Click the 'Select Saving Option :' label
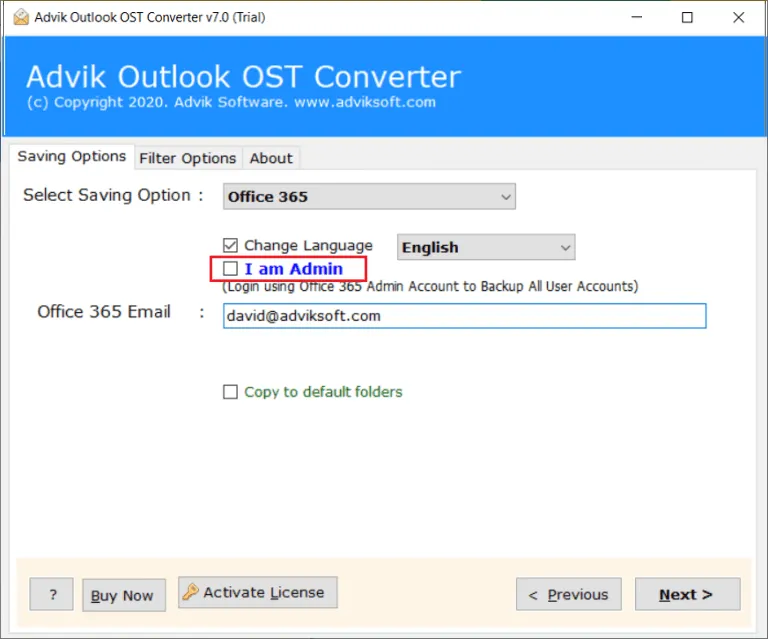This screenshot has height=639, width=768. [x=113, y=195]
